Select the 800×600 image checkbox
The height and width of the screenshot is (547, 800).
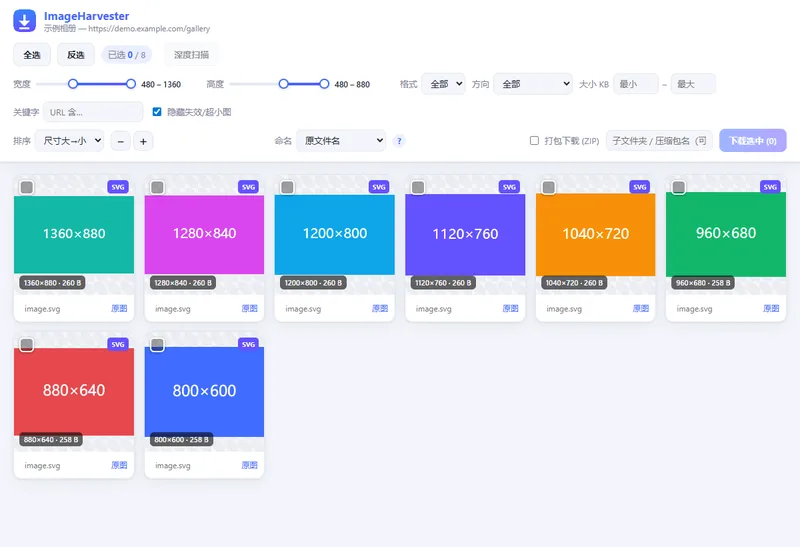click(x=157, y=344)
